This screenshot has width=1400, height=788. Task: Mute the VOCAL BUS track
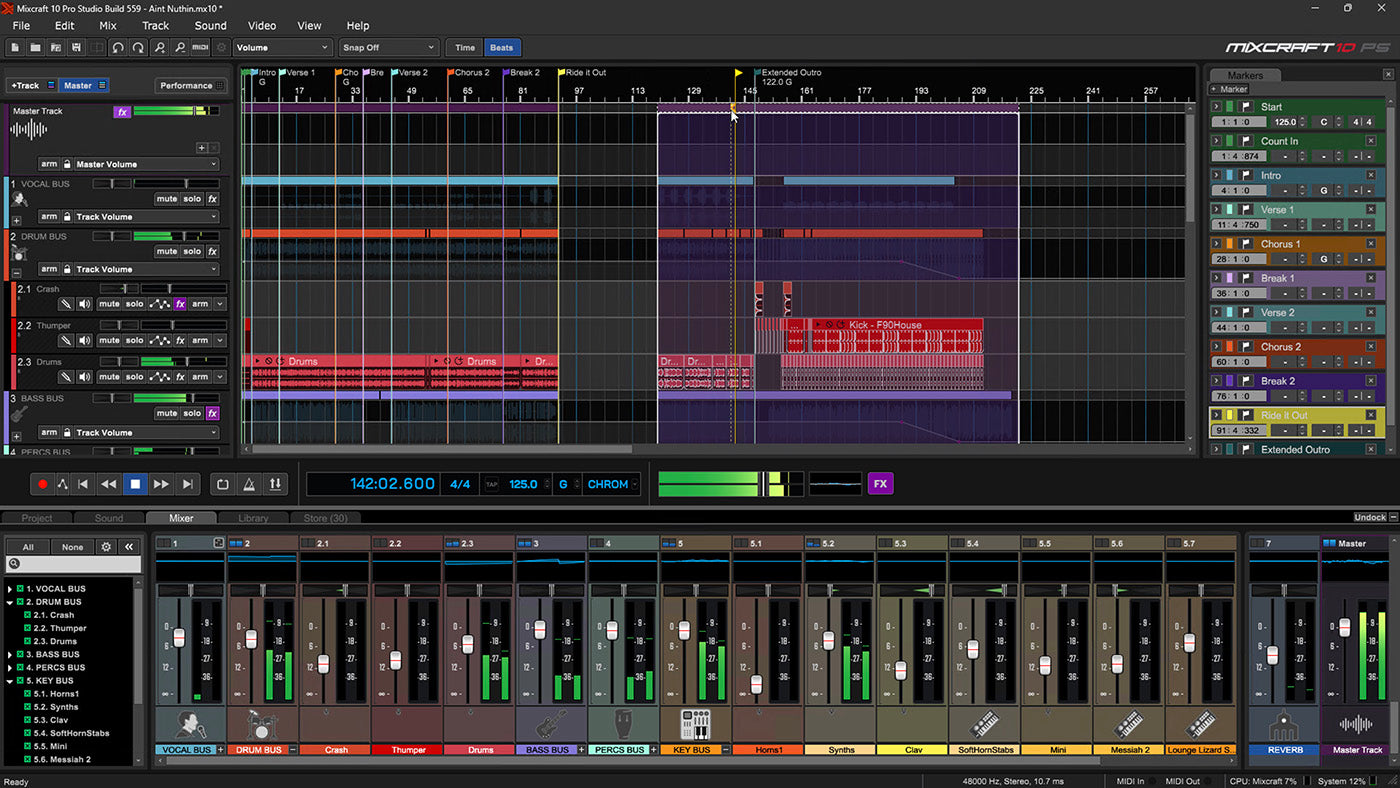(166, 199)
